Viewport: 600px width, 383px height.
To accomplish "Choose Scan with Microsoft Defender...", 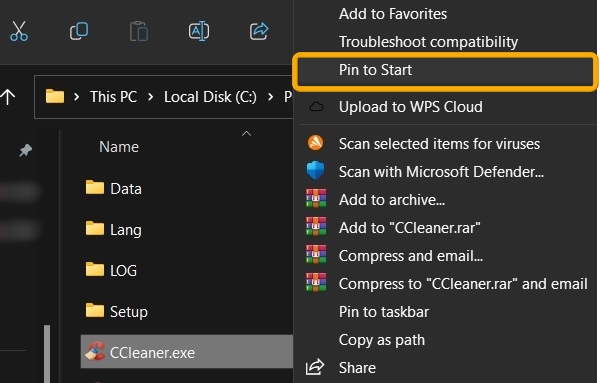I will click(x=441, y=172).
